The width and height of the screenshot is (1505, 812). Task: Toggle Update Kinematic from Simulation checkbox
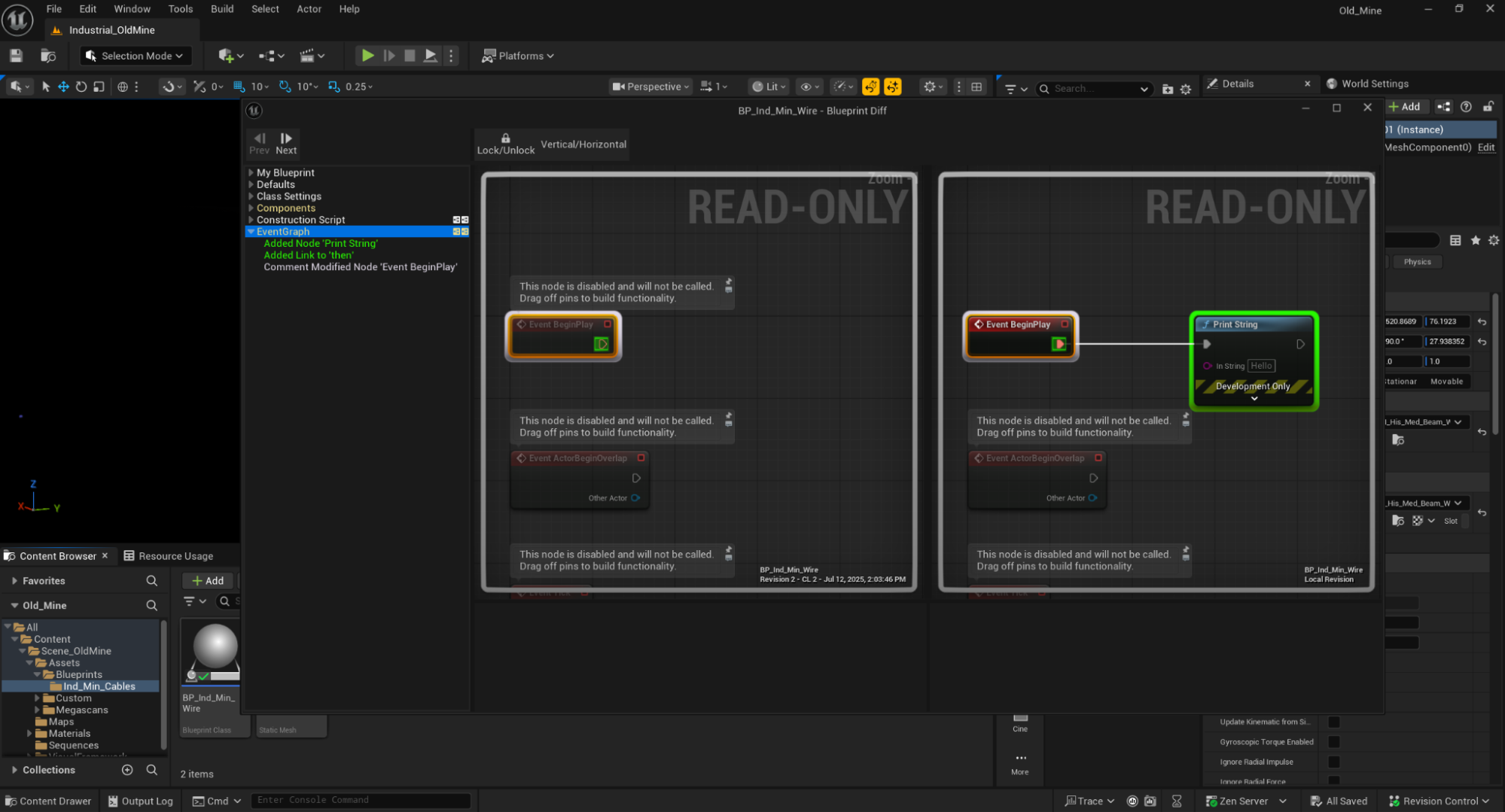(1333, 722)
